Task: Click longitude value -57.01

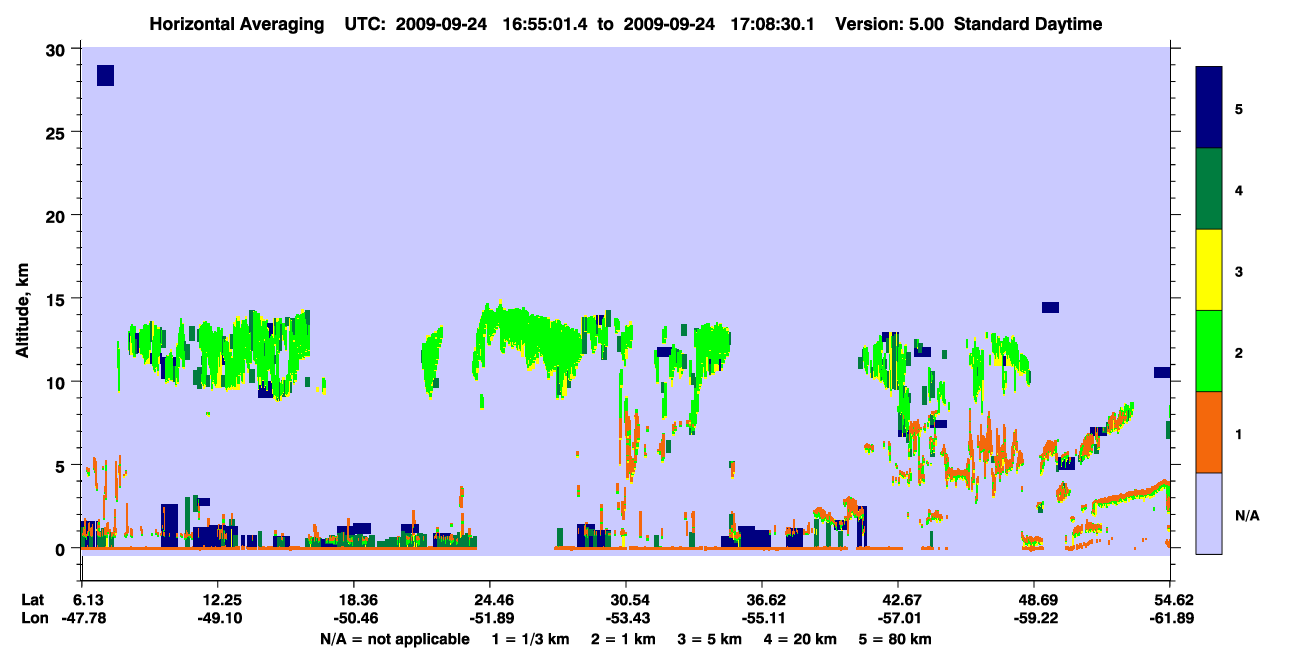Action: click(x=898, y=619)
